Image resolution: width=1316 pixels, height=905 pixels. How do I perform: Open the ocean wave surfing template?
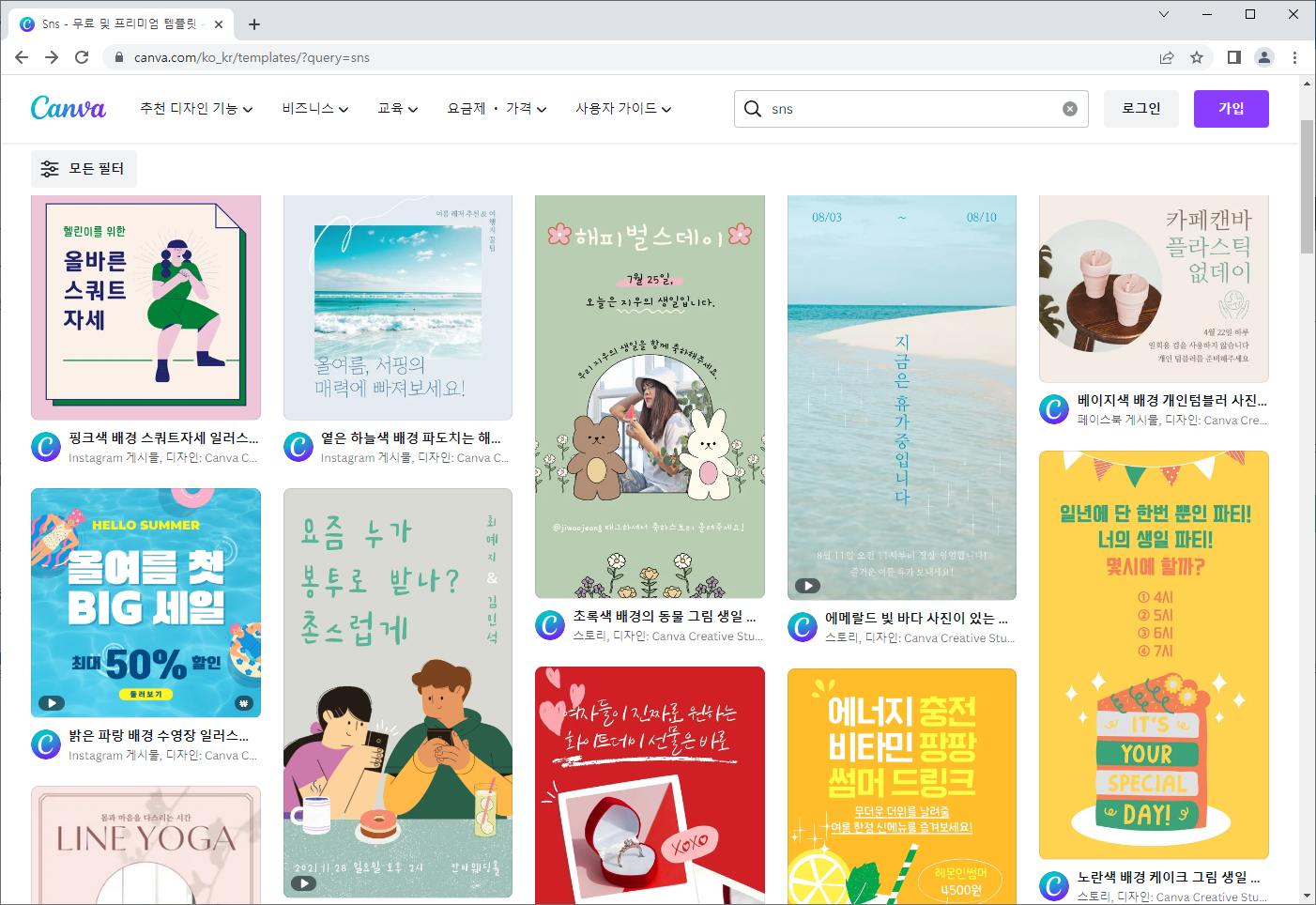click(398, 307)
